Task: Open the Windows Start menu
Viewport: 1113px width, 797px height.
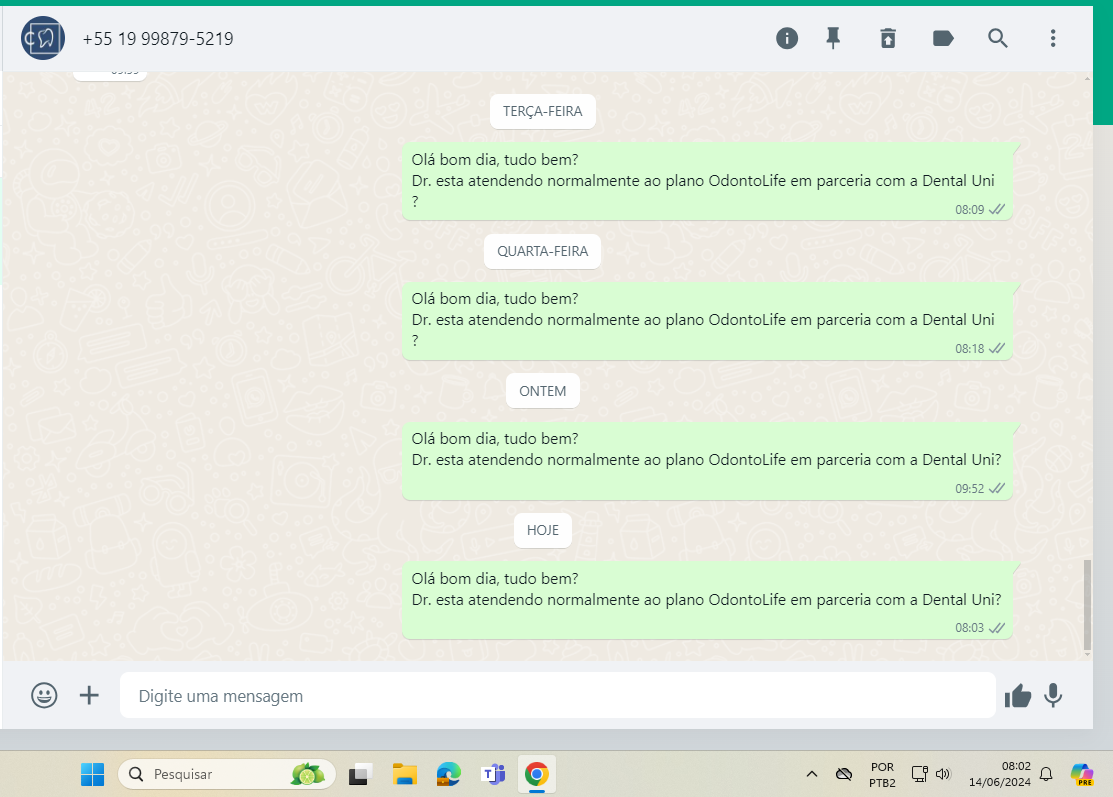Action: [92, 774]
